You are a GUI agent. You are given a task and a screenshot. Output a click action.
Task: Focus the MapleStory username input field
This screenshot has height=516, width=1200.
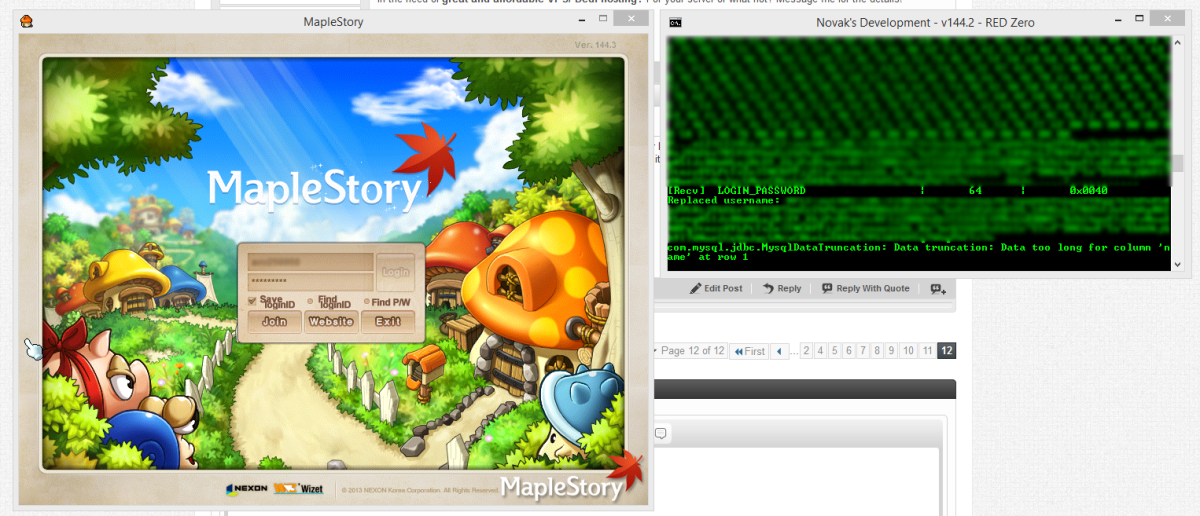tap(310, 261)
